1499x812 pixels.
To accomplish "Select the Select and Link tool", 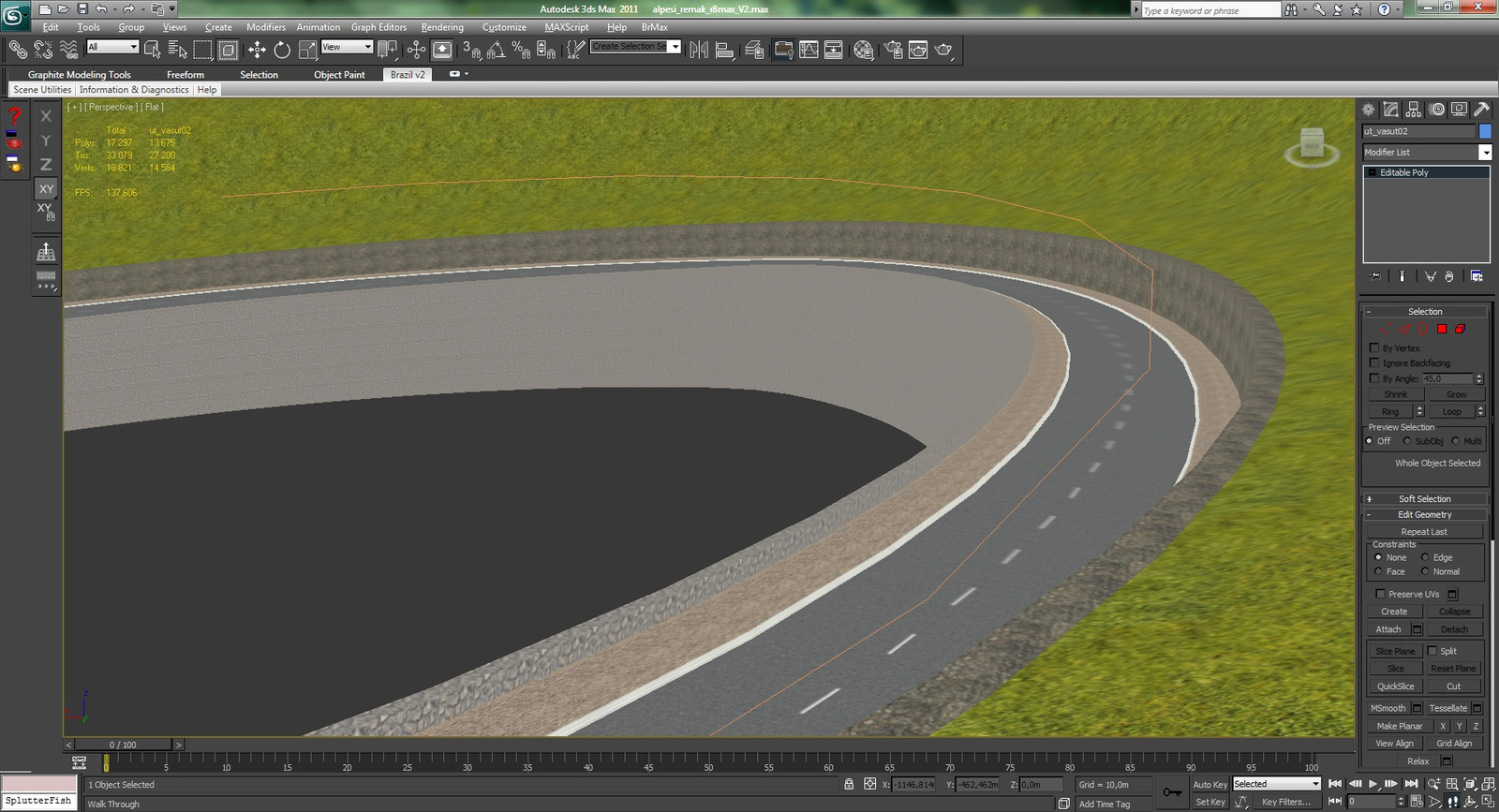I will point(18,49).
